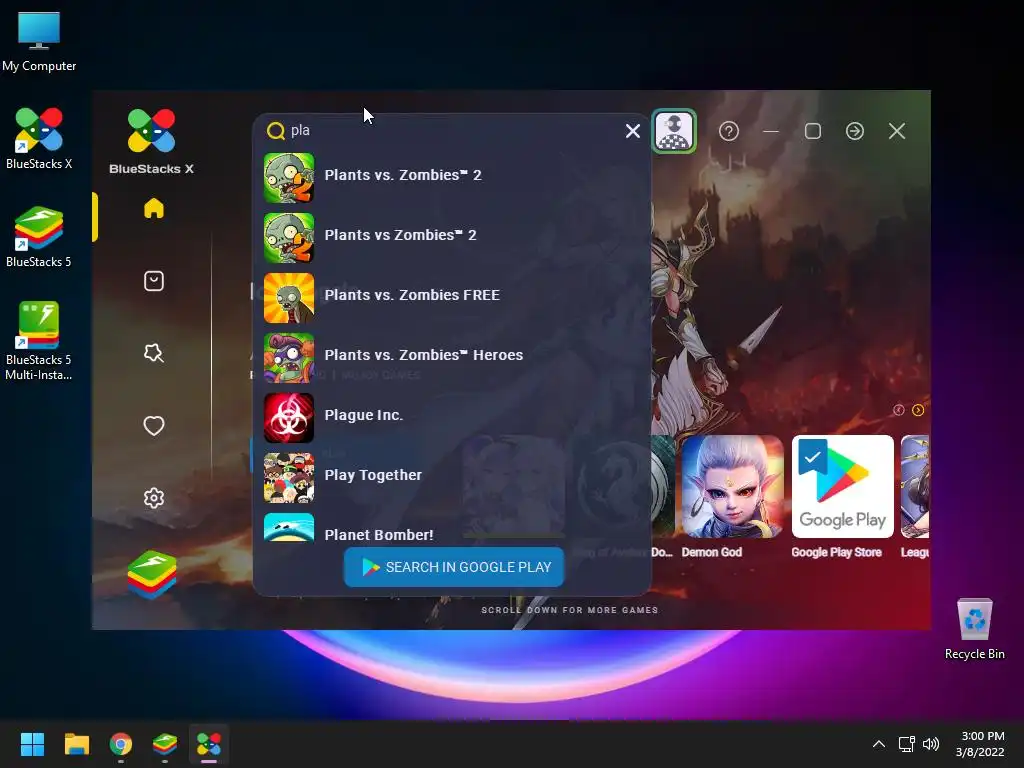Screen dimensions: 1024x768
Task: Select Plague Inc. result
Action: (454, 418)
